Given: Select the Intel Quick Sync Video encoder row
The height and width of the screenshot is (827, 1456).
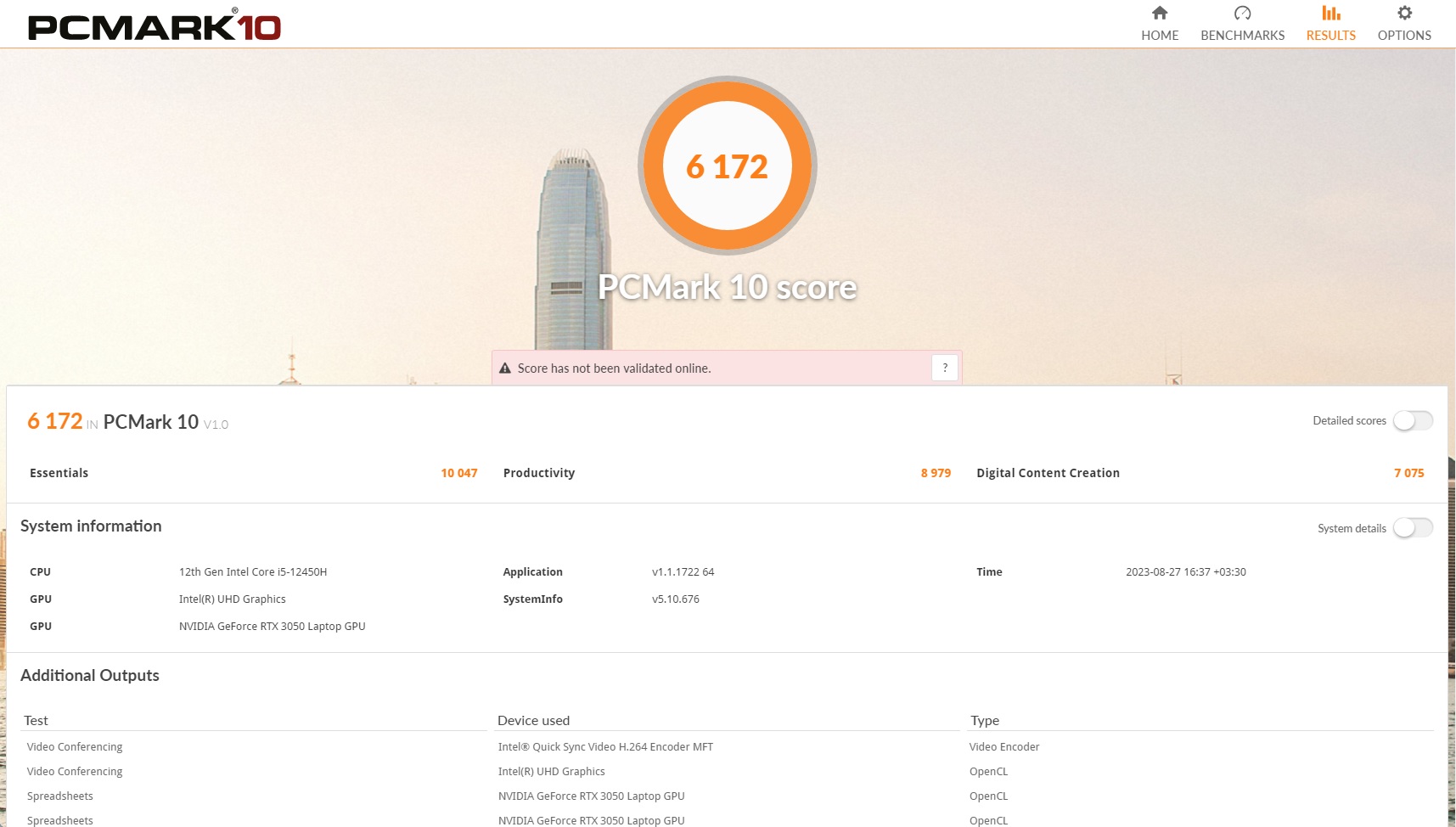Looking at the screenshot, I should (x=605, y=747).
